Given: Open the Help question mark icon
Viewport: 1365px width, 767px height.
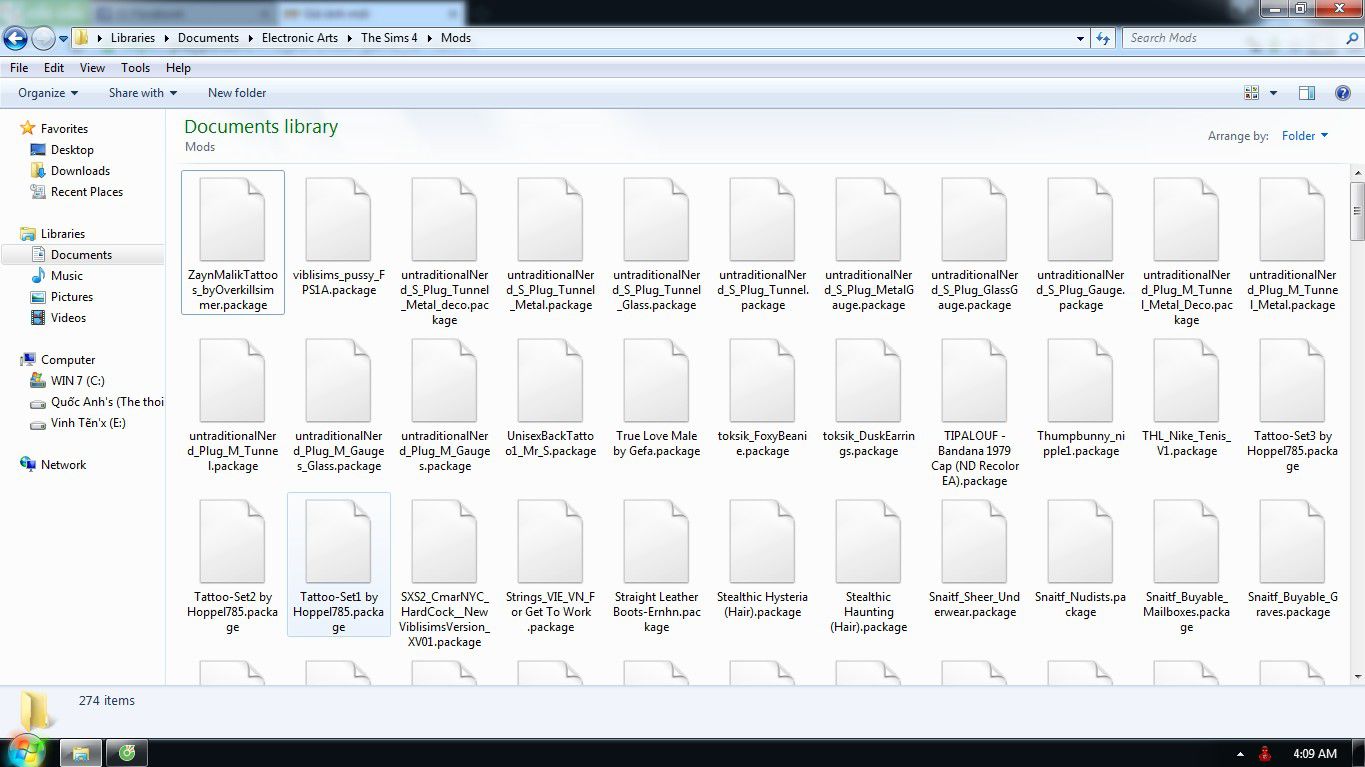Looking at the screenshot, I should point(1342,93).
